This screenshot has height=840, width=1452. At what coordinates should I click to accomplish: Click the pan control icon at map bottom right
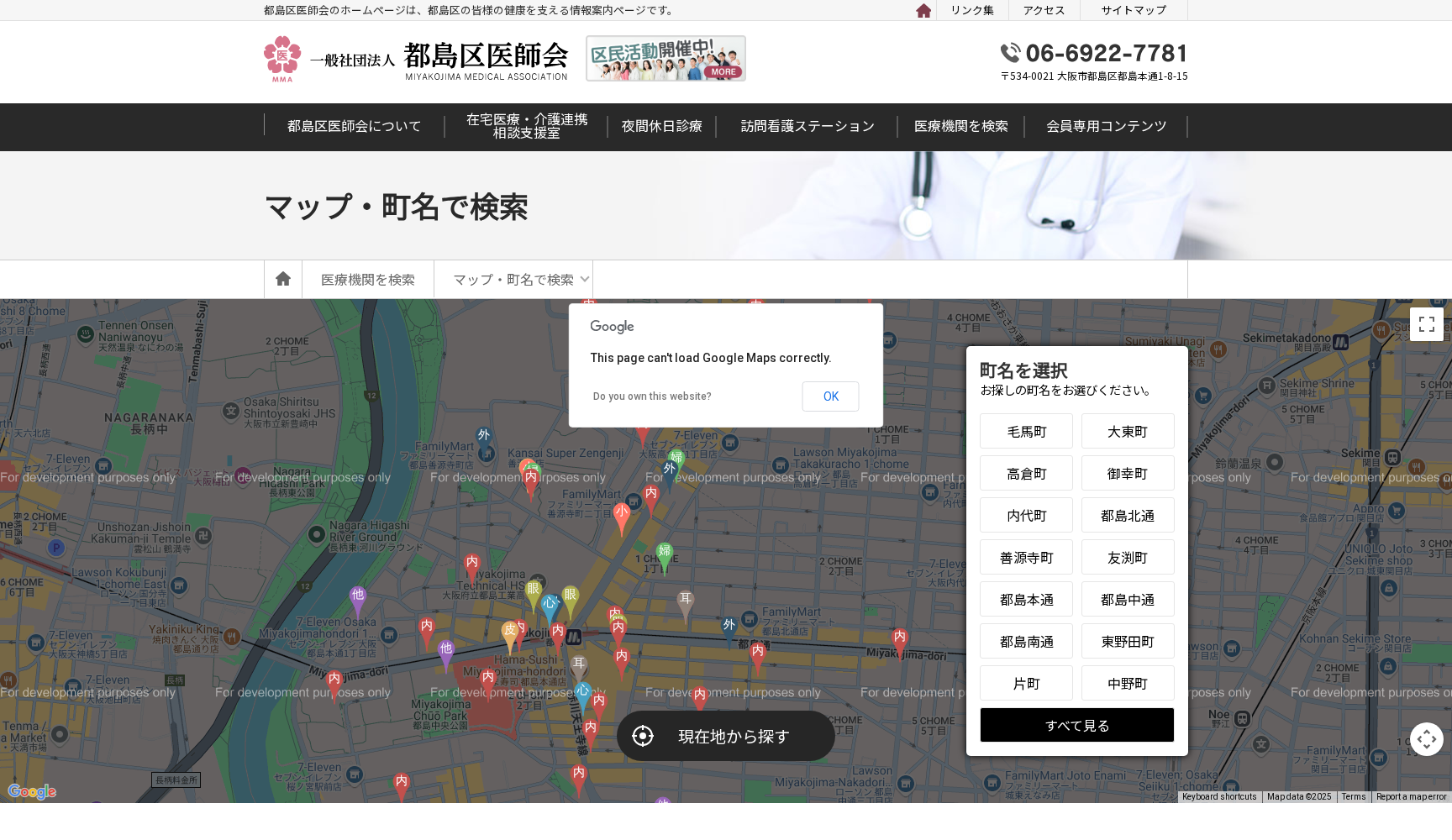[x=1426, y=739]
